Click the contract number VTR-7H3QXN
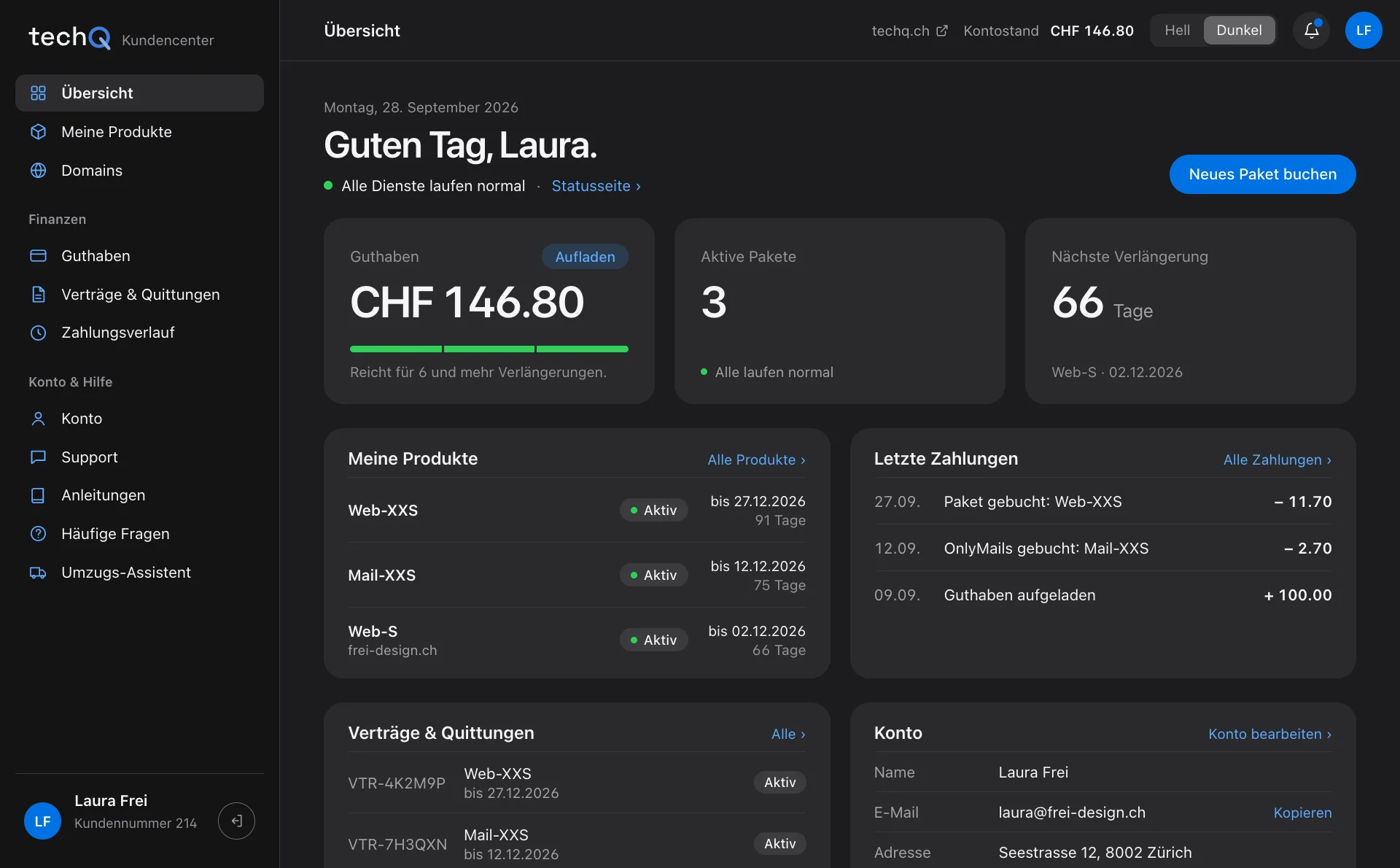 [x=397, y=845]
